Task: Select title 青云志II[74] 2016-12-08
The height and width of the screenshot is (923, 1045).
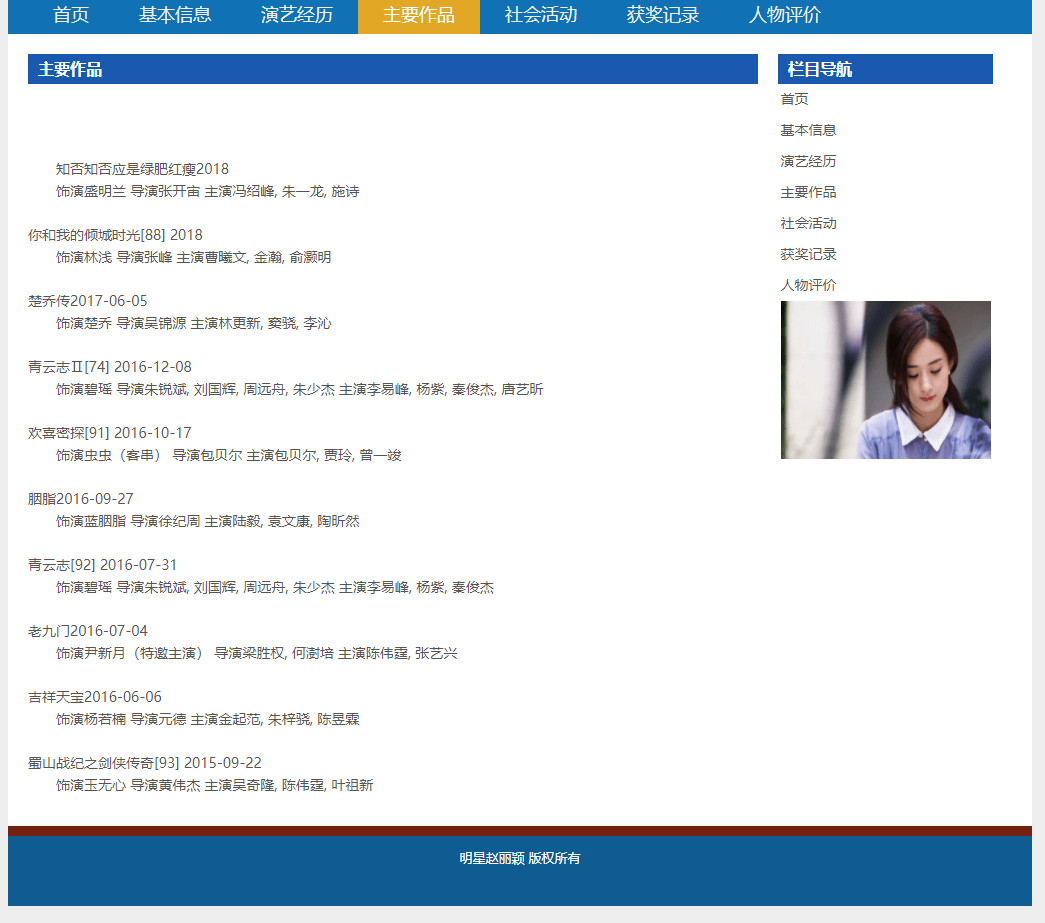Action: 110,367
